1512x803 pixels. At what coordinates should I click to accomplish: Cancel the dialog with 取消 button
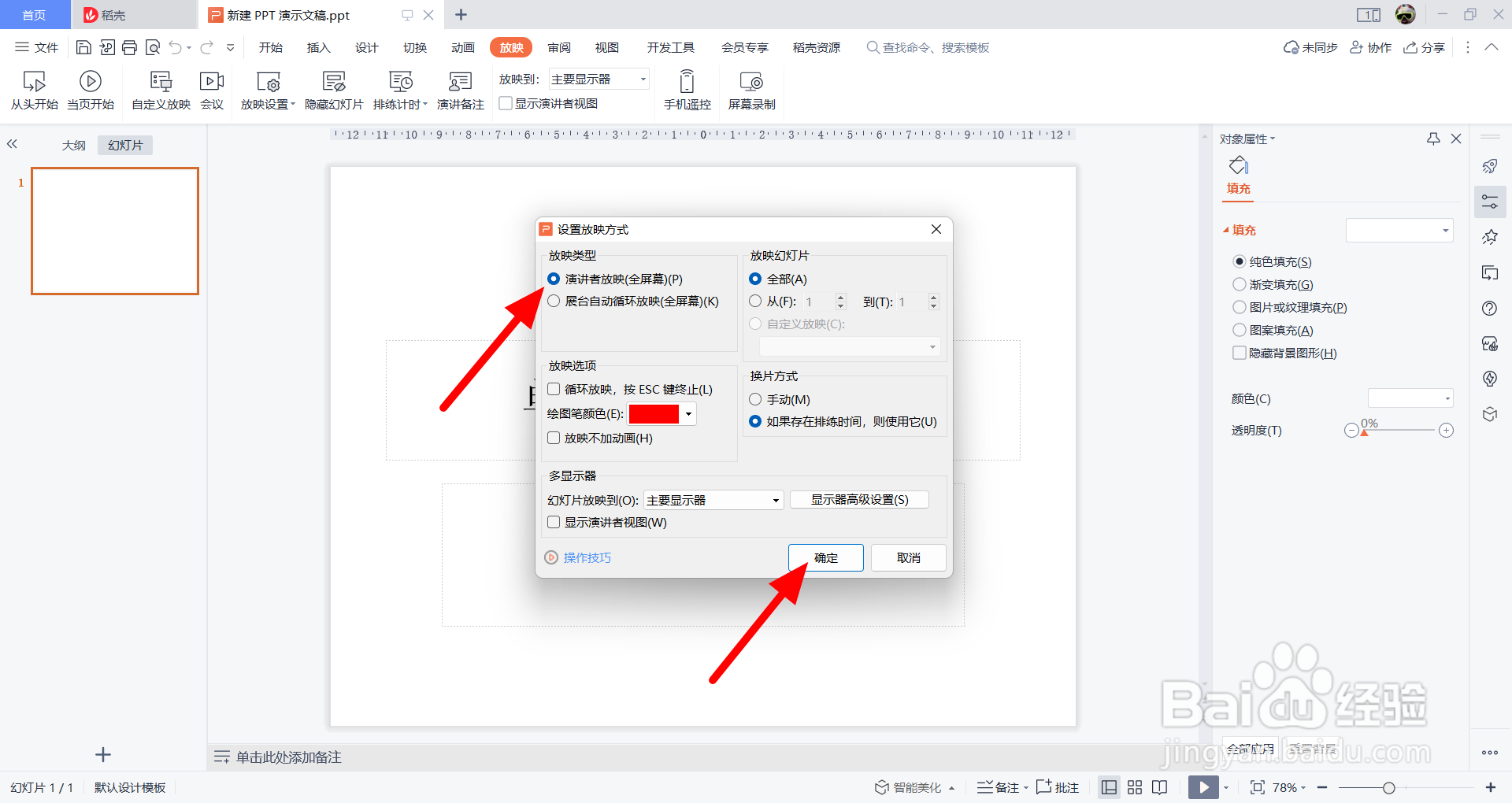pyautogui.click(x=909, y=557)
